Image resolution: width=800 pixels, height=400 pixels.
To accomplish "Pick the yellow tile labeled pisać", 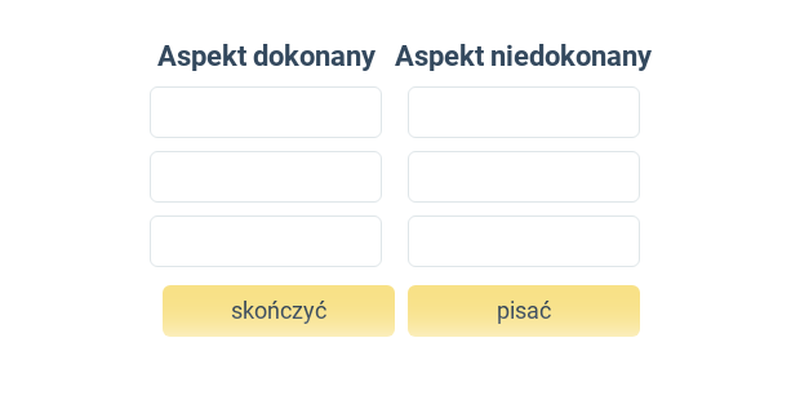I will pyautogui.click(x=524, y=311).
